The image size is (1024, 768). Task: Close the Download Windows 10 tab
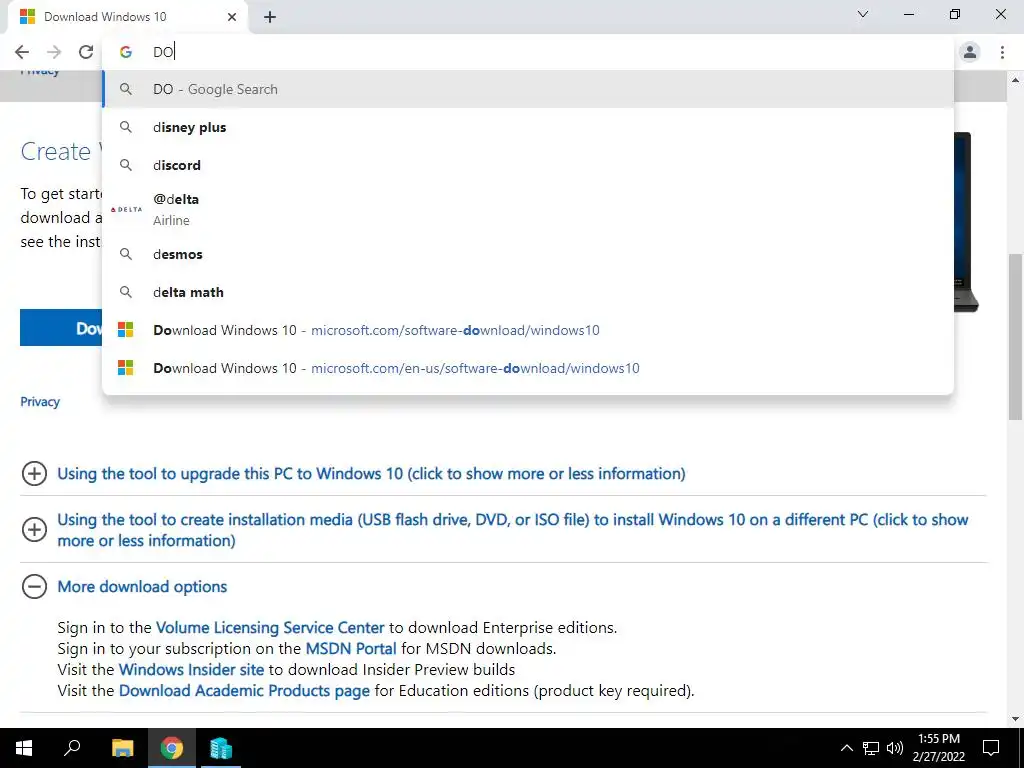pyautogui.click(x=232, y=17)
